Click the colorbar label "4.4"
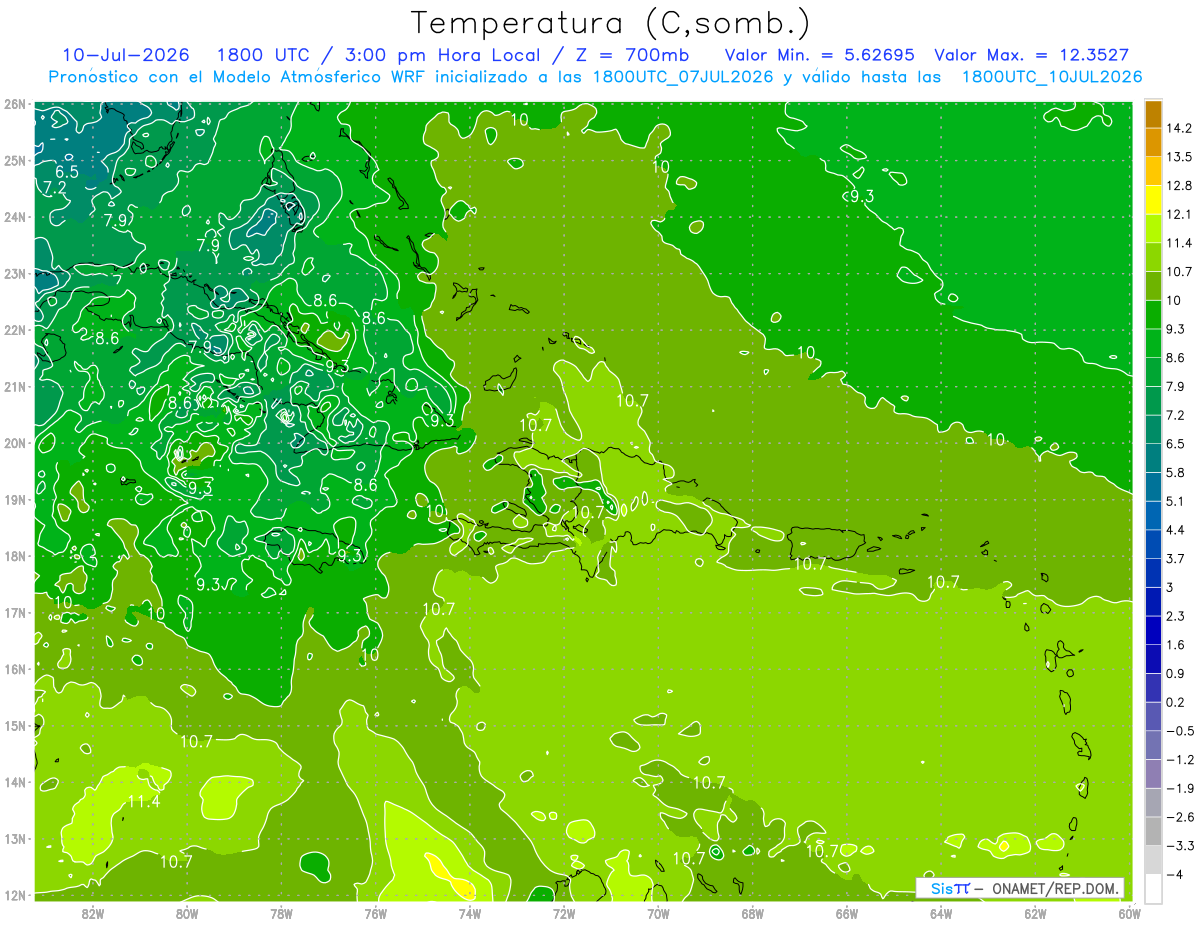The width and height of the screenshot is (1200, 927). [1176, 530]
